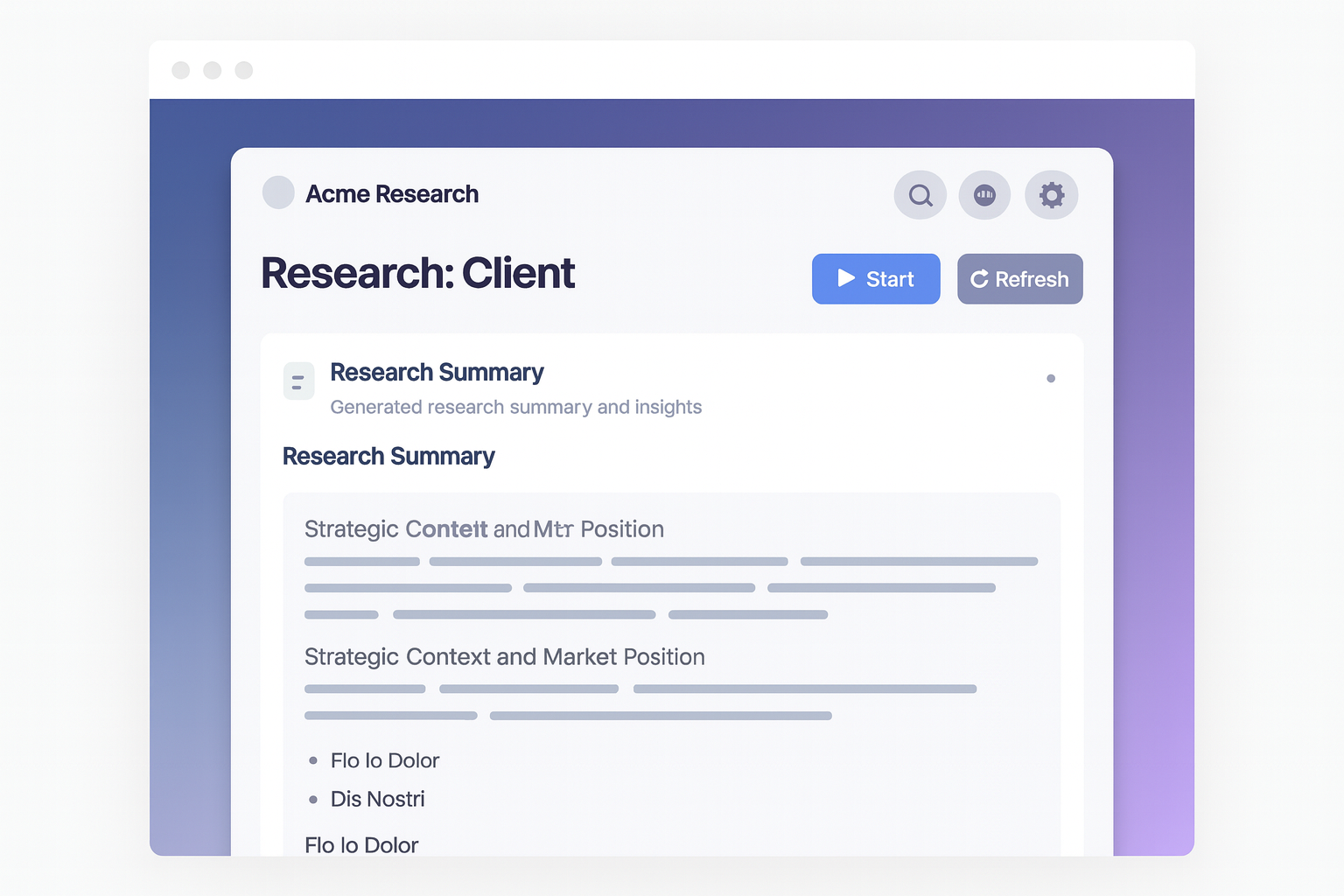Image resolution: width=1344 pixels, height=896 pixels.
Task: Click the bullet next to Flo lo Dolor
Action: (315, 759)
